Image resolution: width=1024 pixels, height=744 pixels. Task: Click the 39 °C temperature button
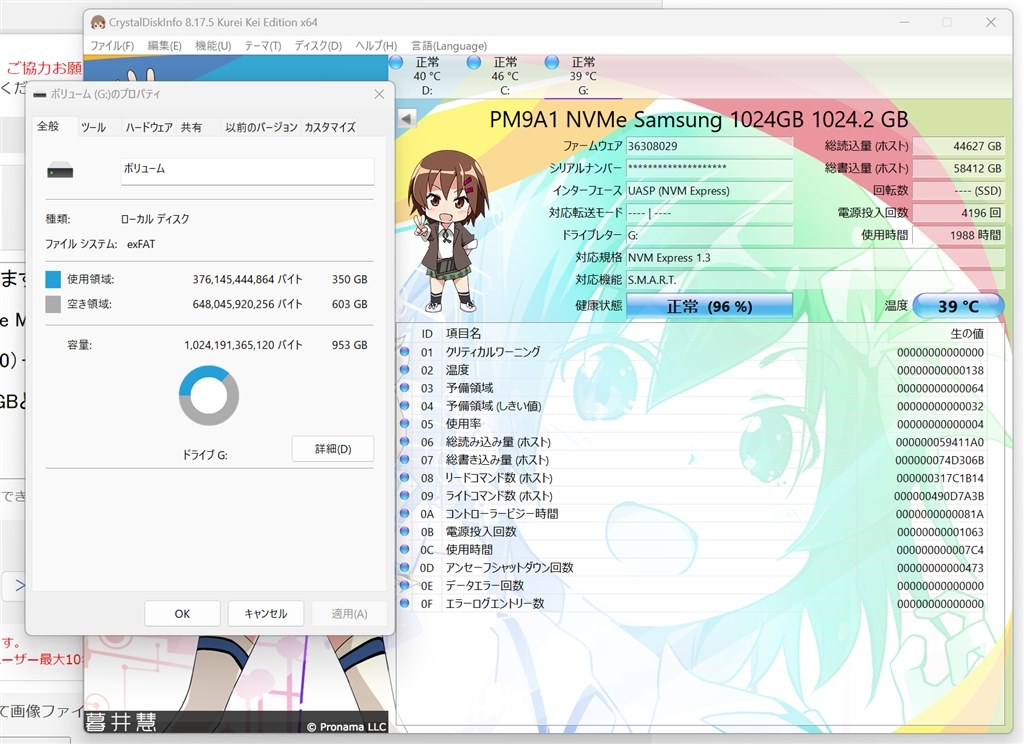click(x=958, y=306)
